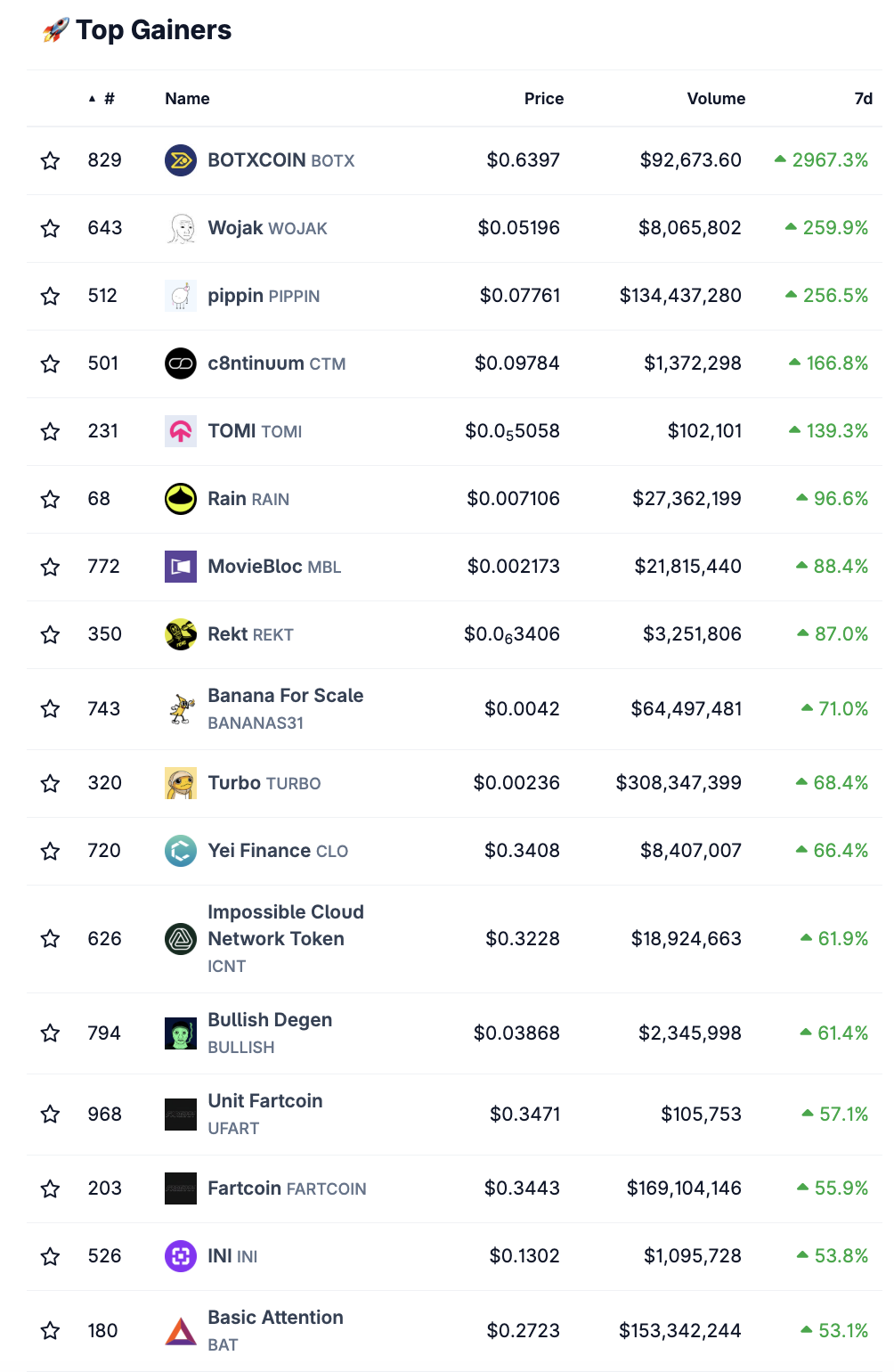Click the BOTXCOIN coin logo icon
The image size is (894, 1372).
[x=181, y=160]
